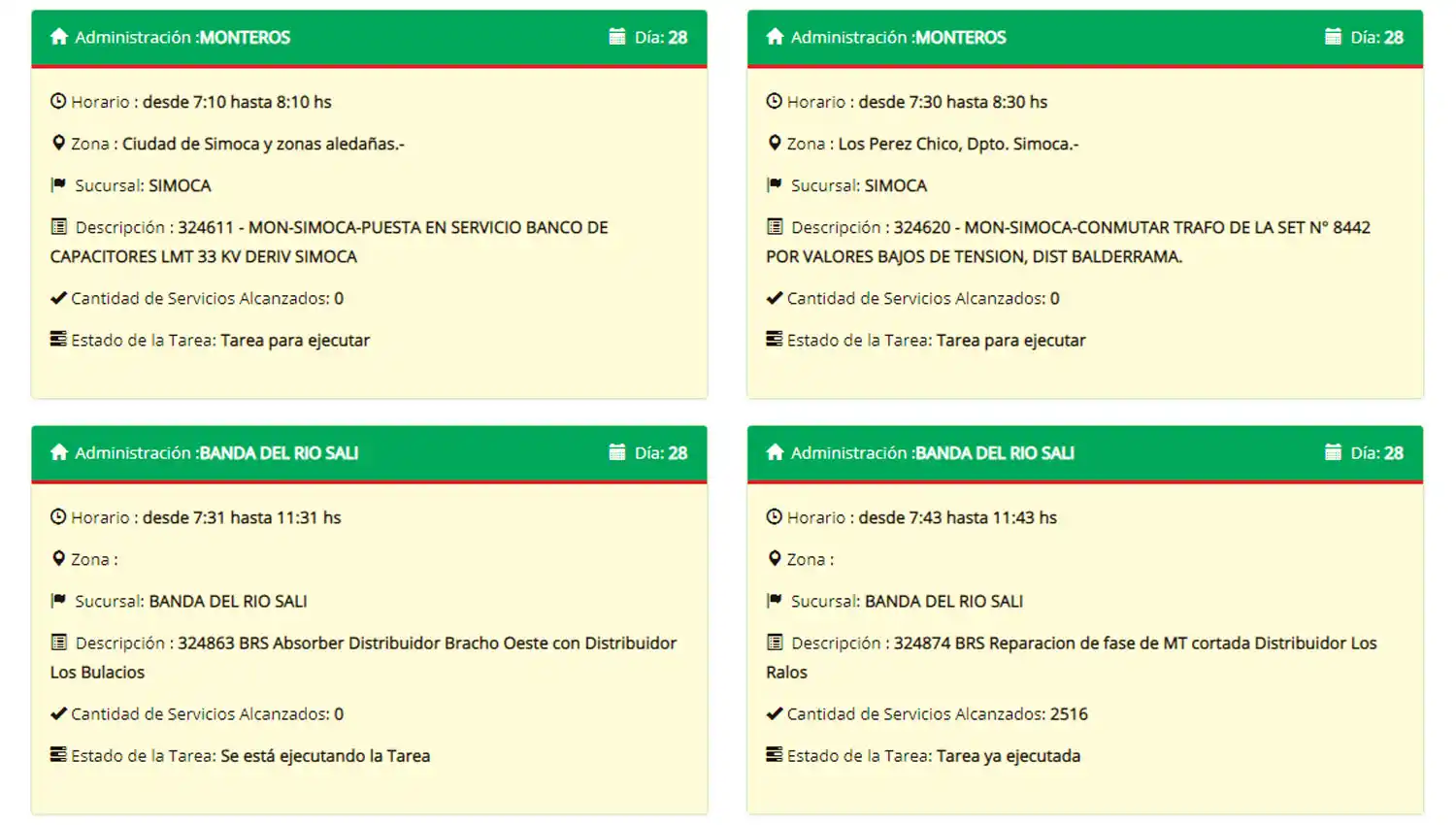Image resolution: width=1456 pixels, height=825 pixels.
Task: Click the checkmark icon beside Servicios Alcanzados 2516
Action: click(x=773, y=712)
